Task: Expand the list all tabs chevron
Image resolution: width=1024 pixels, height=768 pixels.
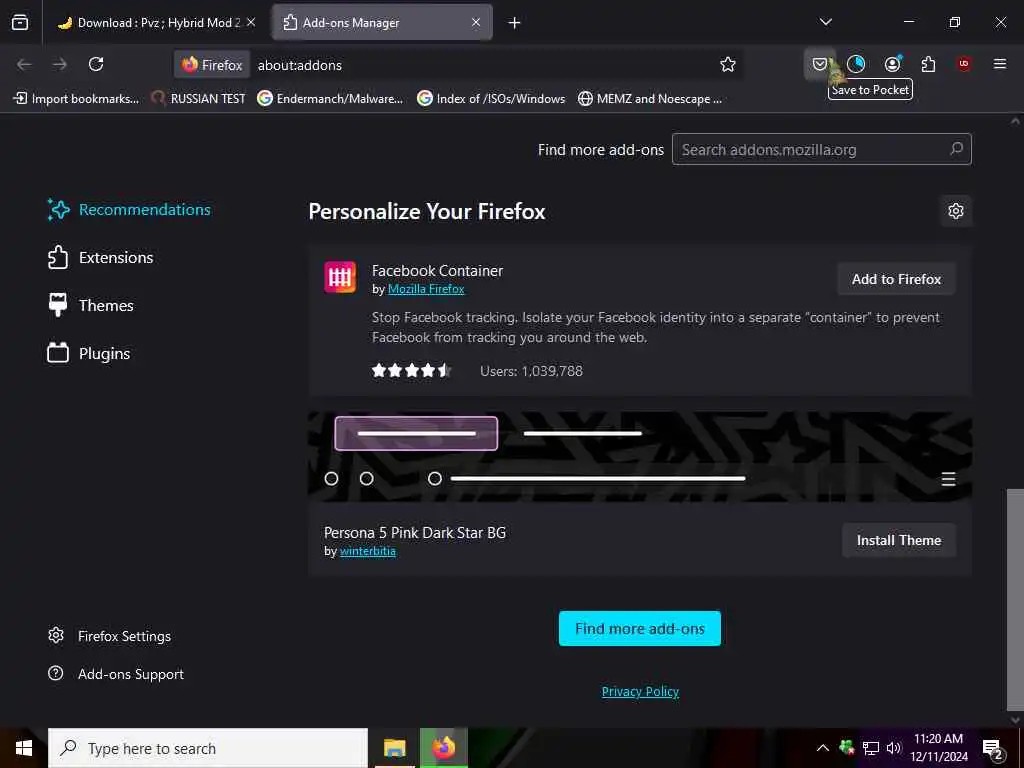Action: [825, 22]
